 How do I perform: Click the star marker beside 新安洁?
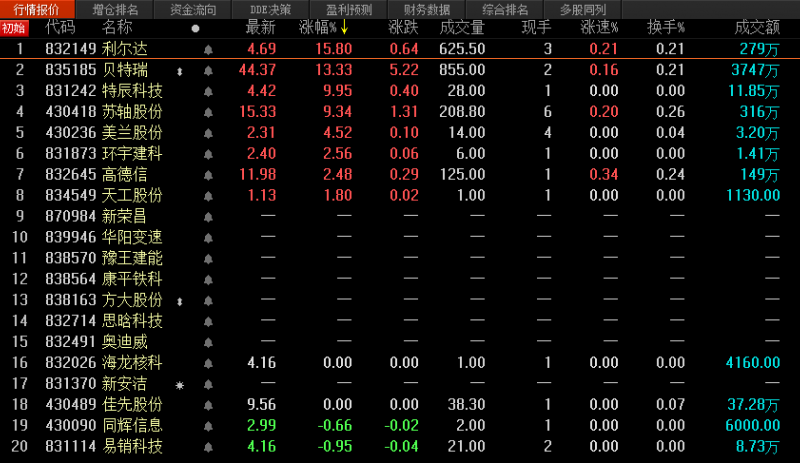[x=180, y=385]
